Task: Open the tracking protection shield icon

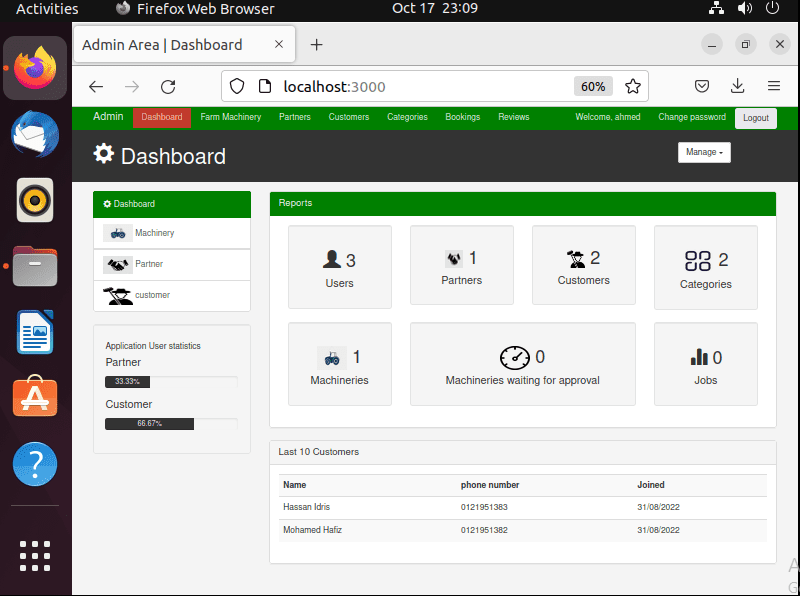Action: click(237, 86)
